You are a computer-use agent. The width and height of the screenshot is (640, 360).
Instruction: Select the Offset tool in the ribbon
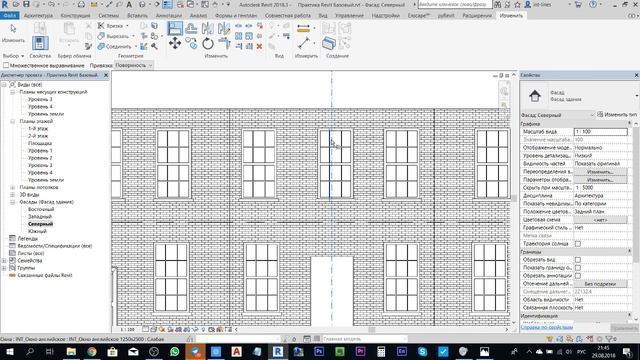point(191,28)
